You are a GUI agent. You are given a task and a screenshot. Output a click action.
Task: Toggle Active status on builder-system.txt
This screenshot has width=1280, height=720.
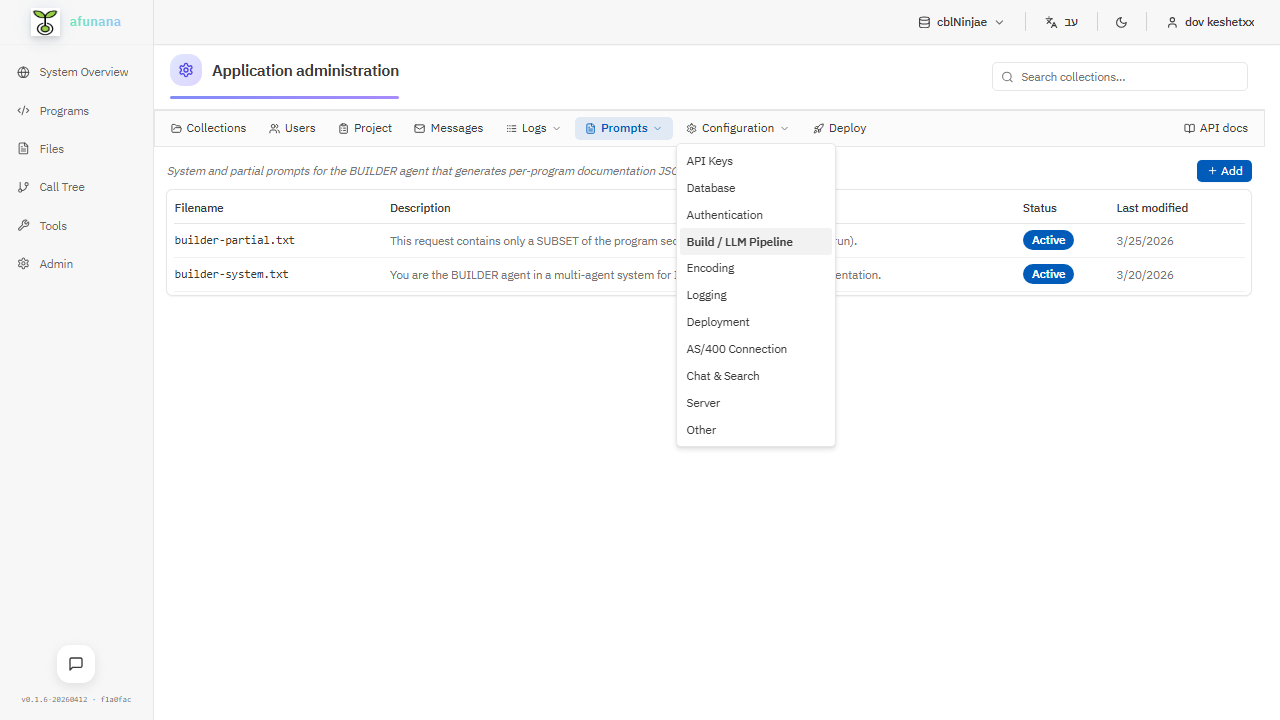pyautogui.click(x=1048, y=274)
